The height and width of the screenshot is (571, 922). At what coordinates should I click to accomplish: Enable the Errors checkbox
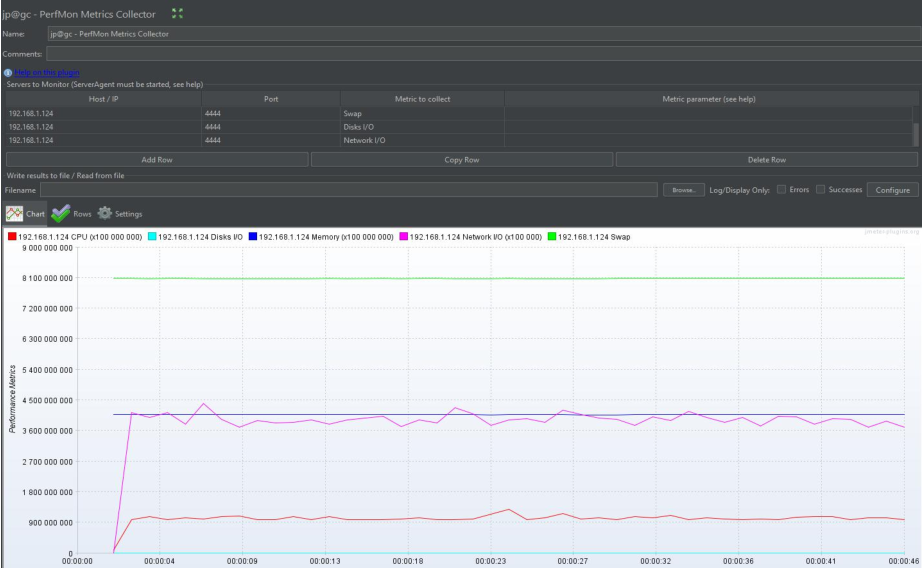[781, 189]
